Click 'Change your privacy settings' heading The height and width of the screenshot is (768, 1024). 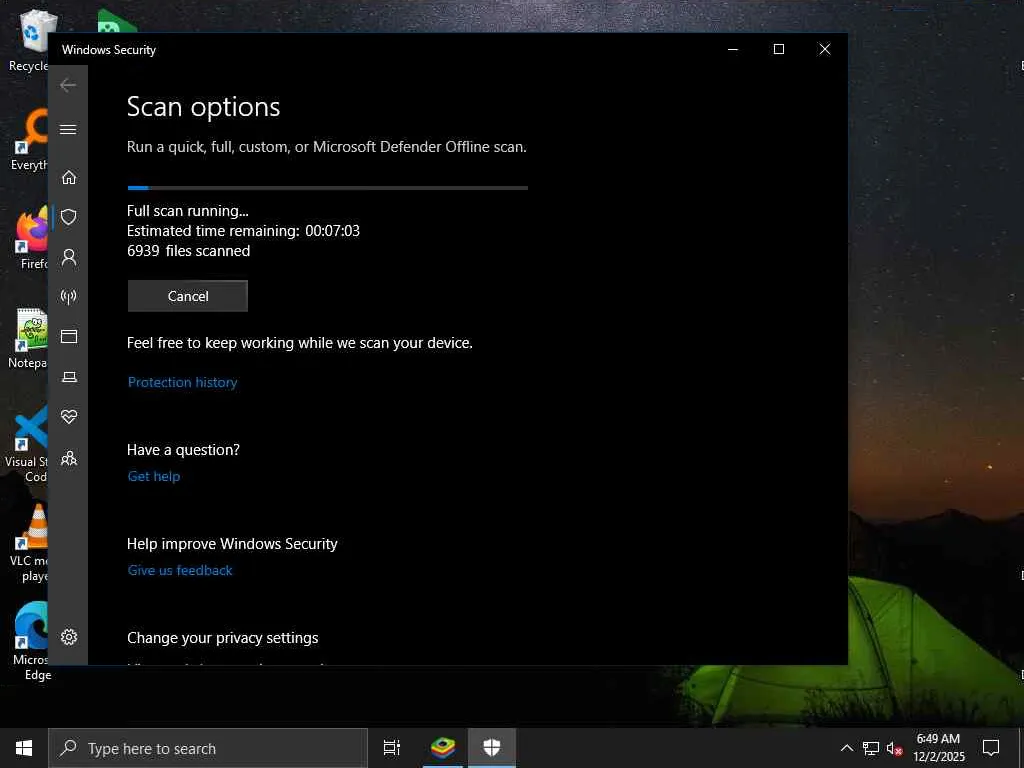coord(223,637)
